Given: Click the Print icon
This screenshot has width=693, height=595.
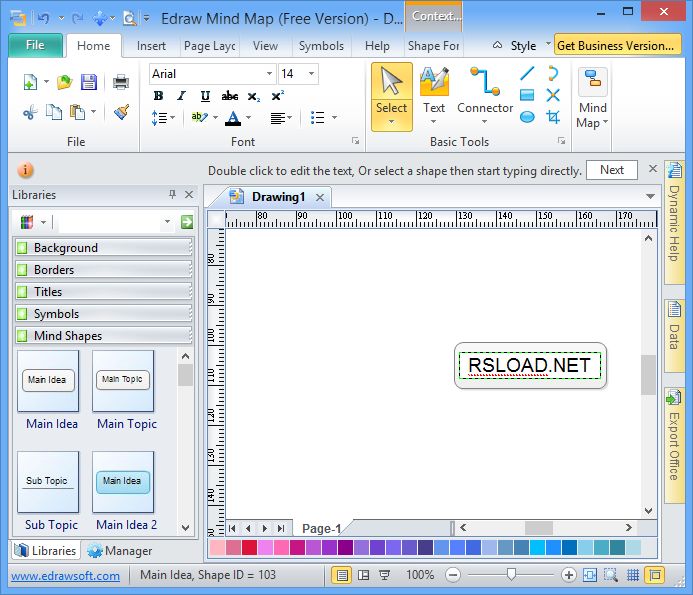Looking at the screenshot, I should pos(121,82).
